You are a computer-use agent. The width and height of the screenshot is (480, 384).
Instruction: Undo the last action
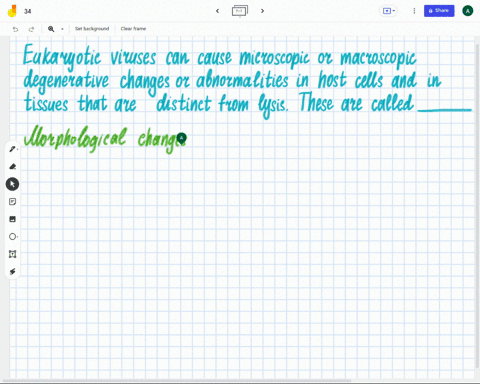point(15,29)
